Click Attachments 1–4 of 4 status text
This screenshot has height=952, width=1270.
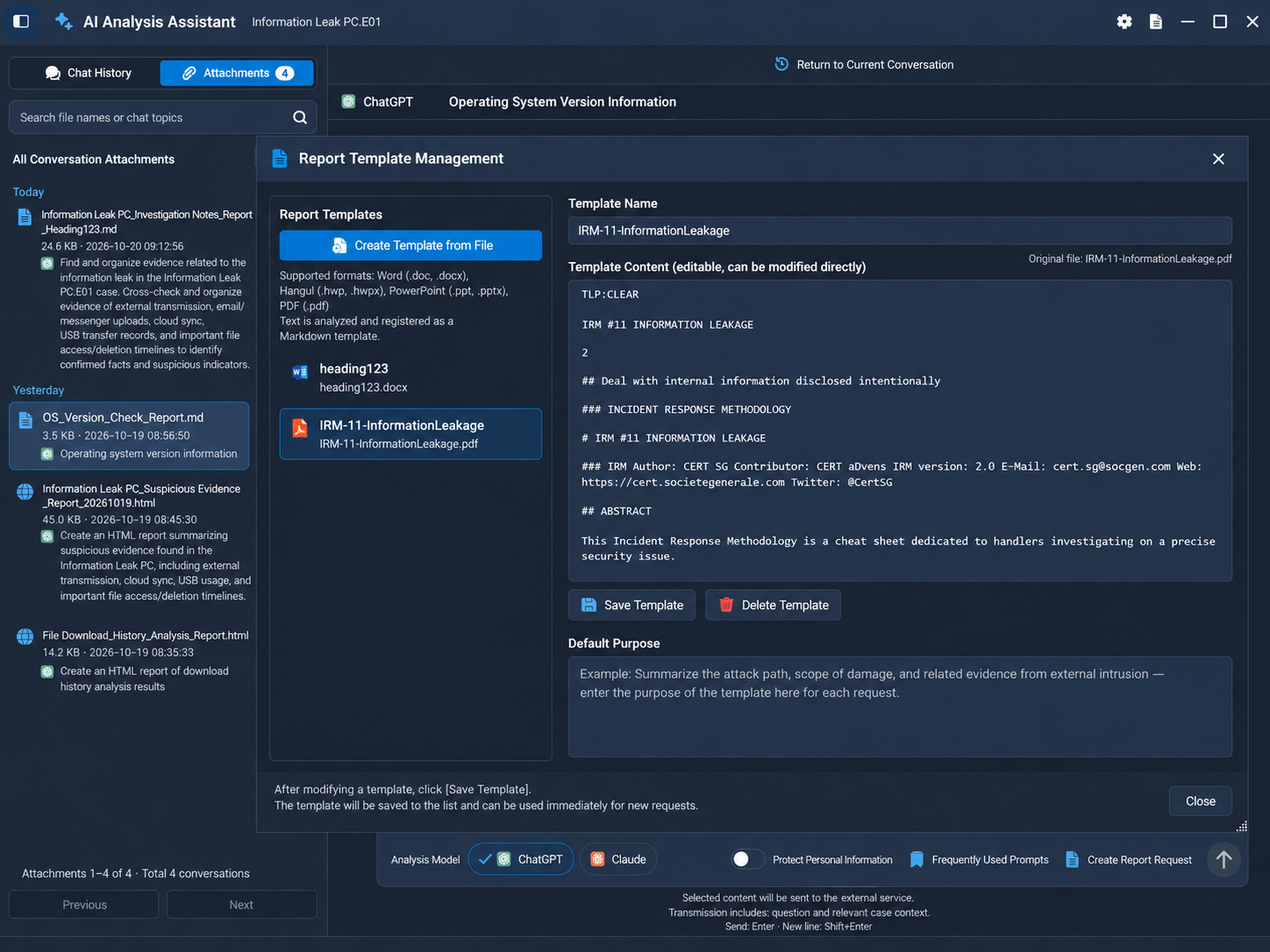pyautogui.click(x=136, y=873)
